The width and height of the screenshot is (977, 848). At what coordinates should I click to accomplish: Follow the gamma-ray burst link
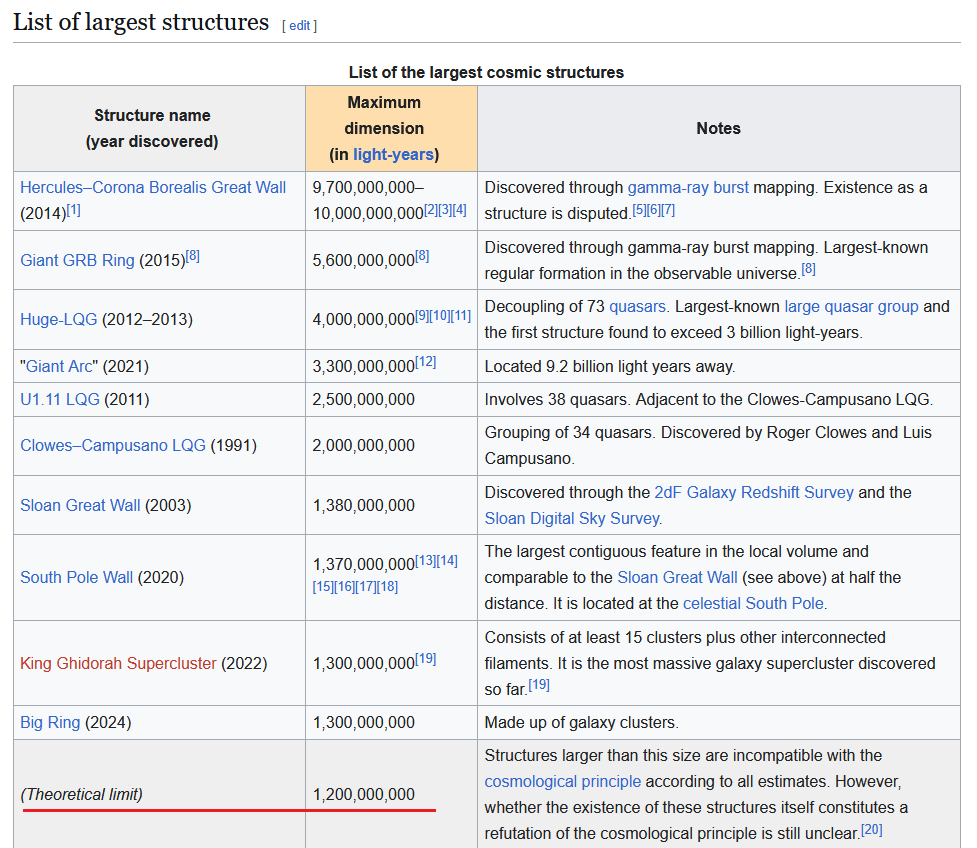(x=688, y=187)
